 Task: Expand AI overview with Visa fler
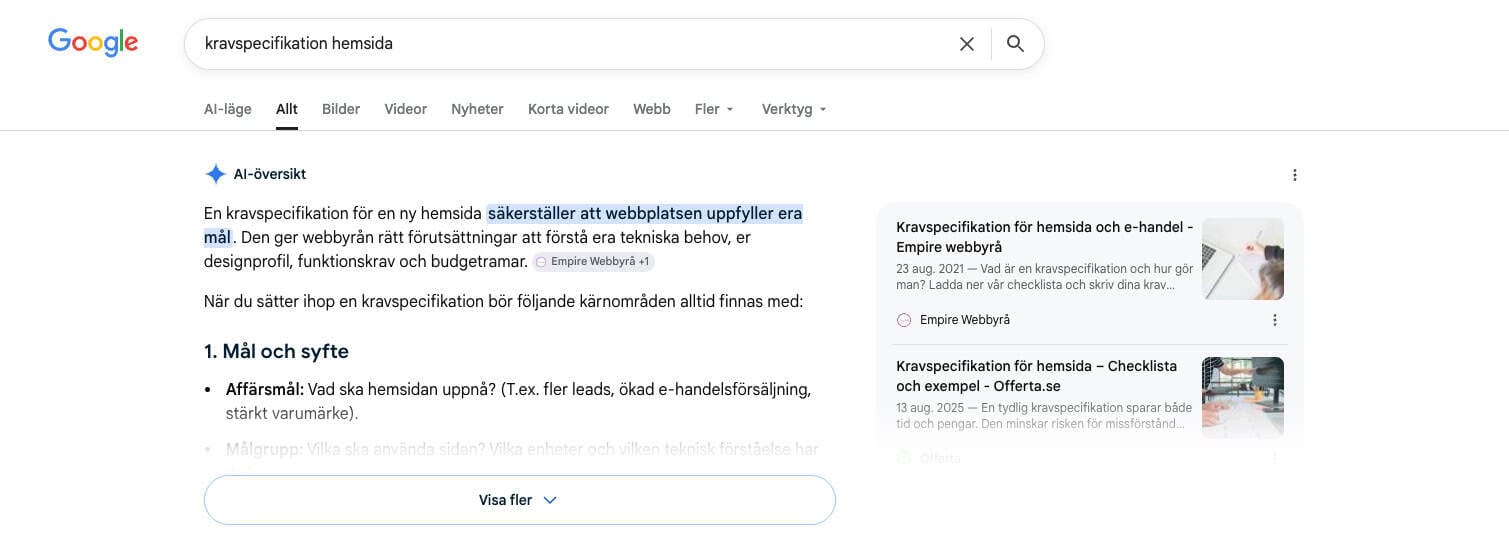pyautogui.click(x=519, y=500)
